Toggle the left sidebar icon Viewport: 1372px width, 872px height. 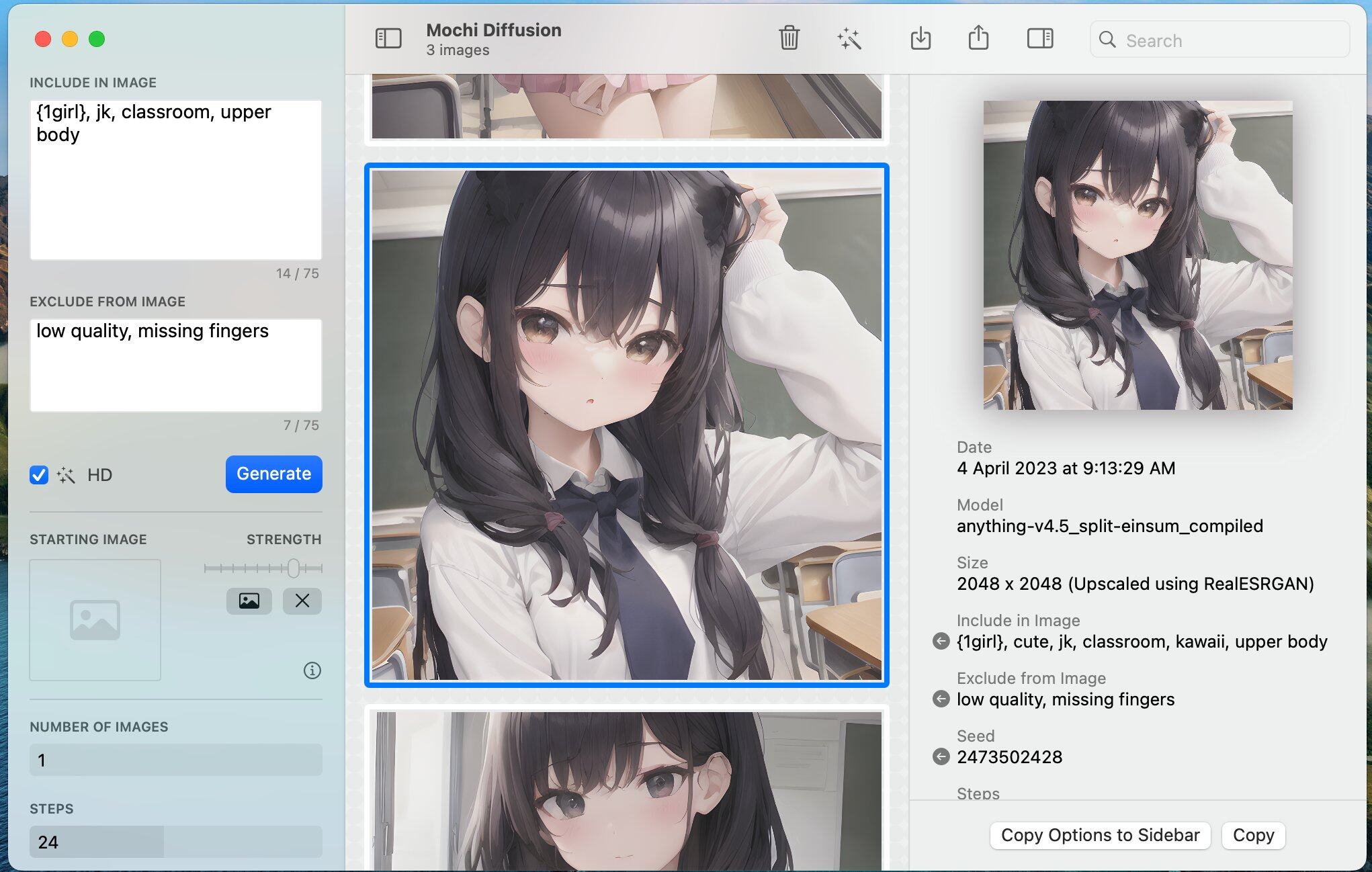[388, 38]
